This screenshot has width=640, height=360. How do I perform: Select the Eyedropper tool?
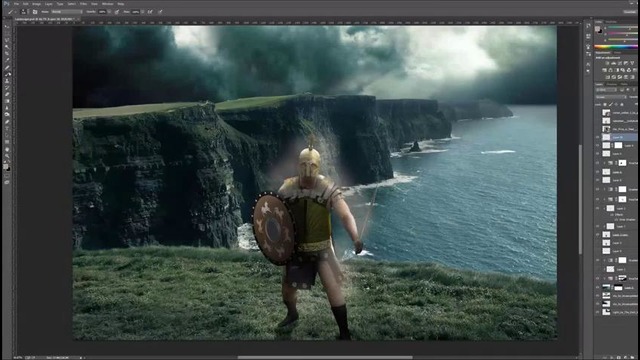[7, 60]
